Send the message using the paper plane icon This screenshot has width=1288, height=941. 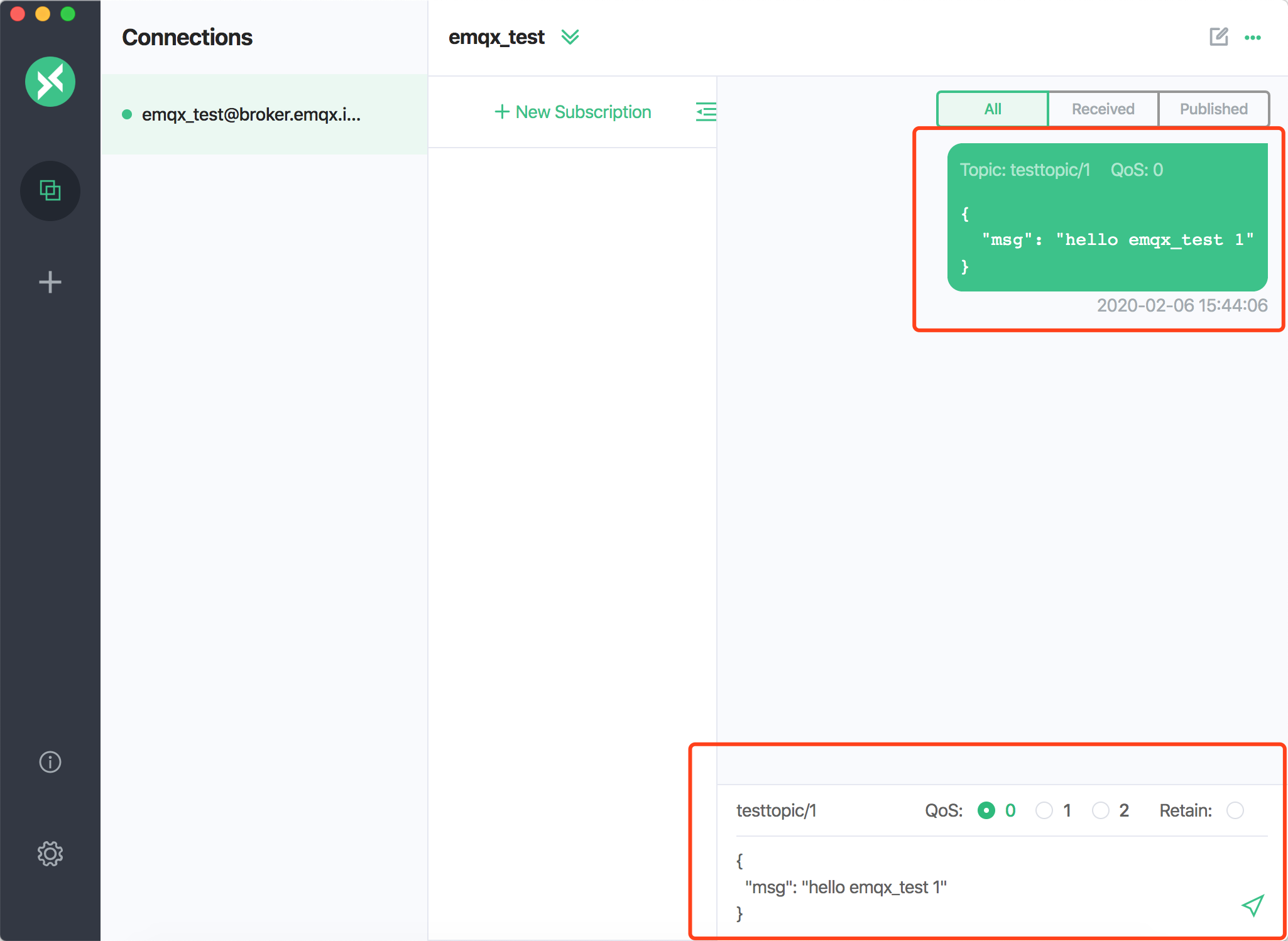click(x=1252, y=906)
